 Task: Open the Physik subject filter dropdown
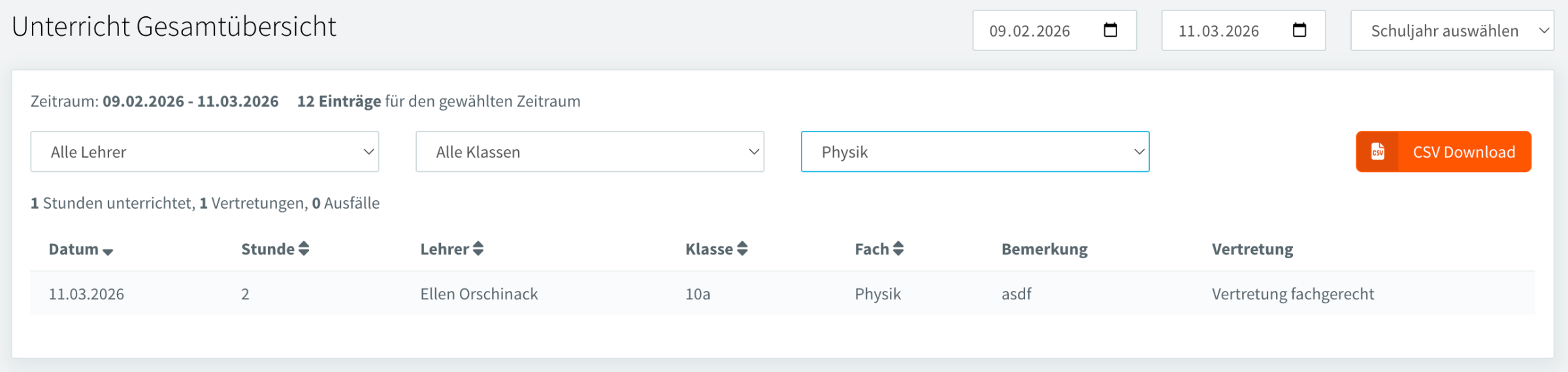tap(975, 152)
